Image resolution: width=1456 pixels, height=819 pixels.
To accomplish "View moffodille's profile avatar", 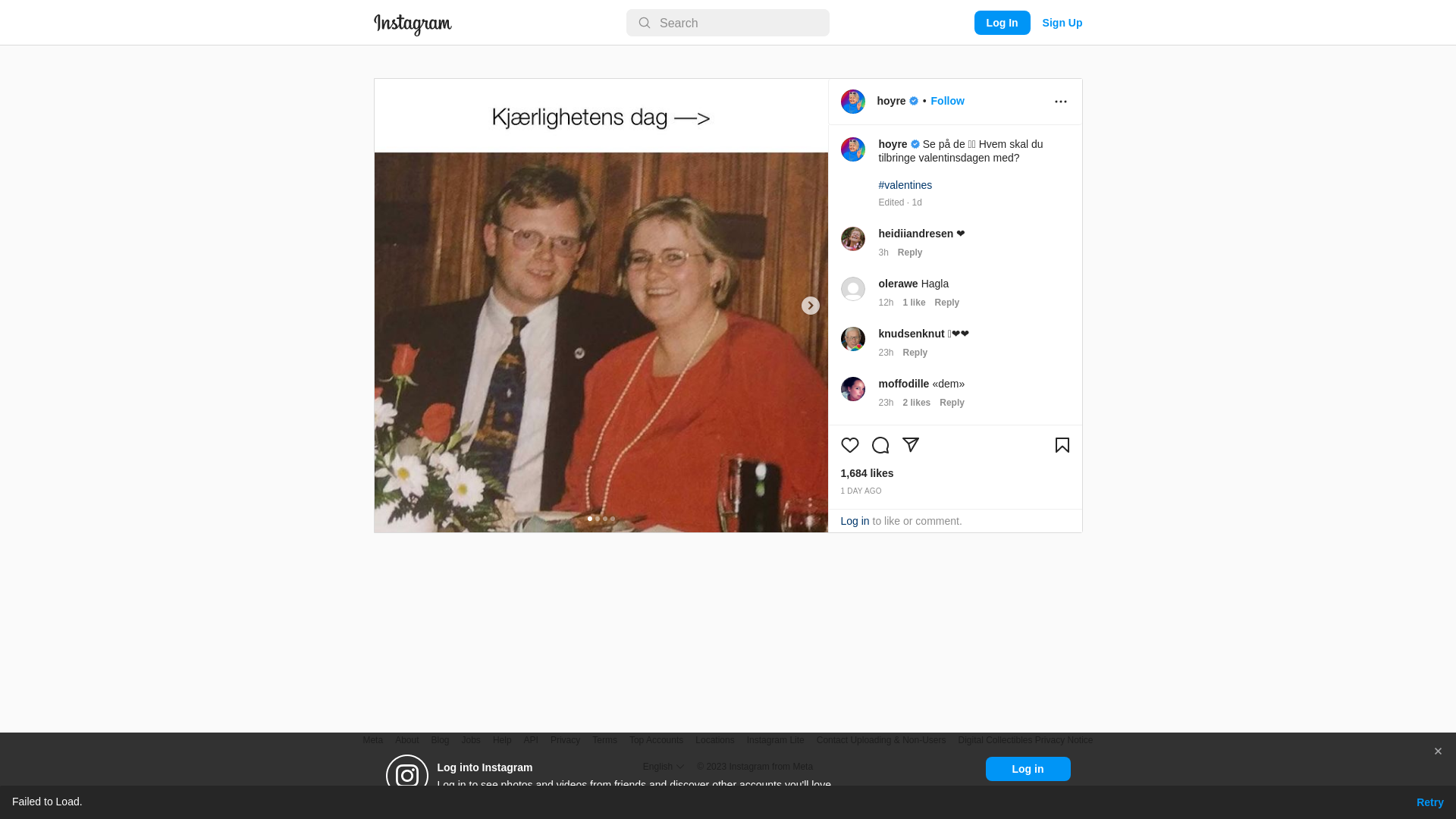I will coord(852,389).
